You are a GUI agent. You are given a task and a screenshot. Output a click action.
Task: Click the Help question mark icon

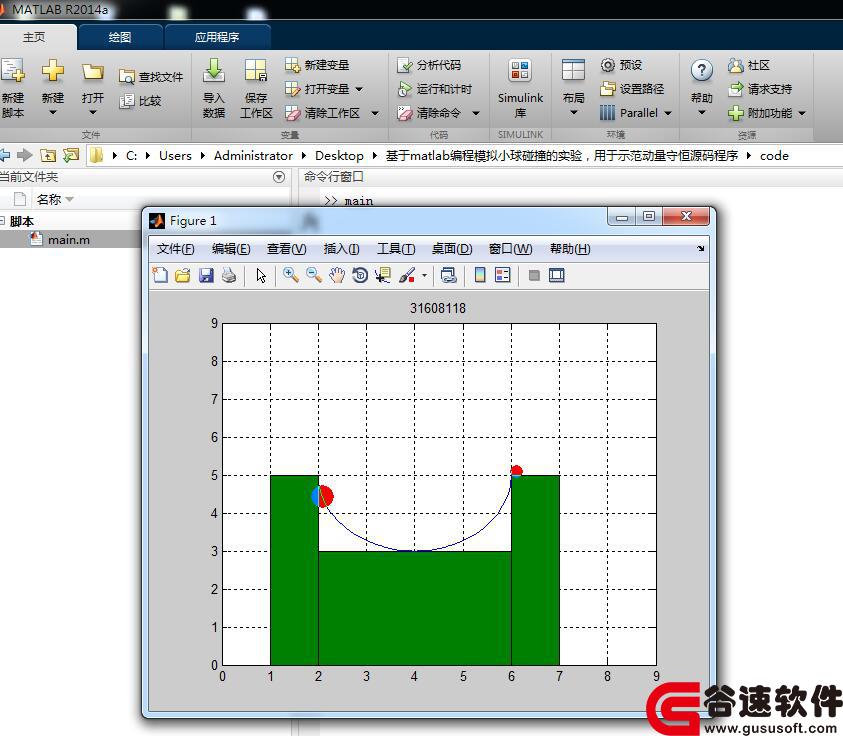(702, 70)
